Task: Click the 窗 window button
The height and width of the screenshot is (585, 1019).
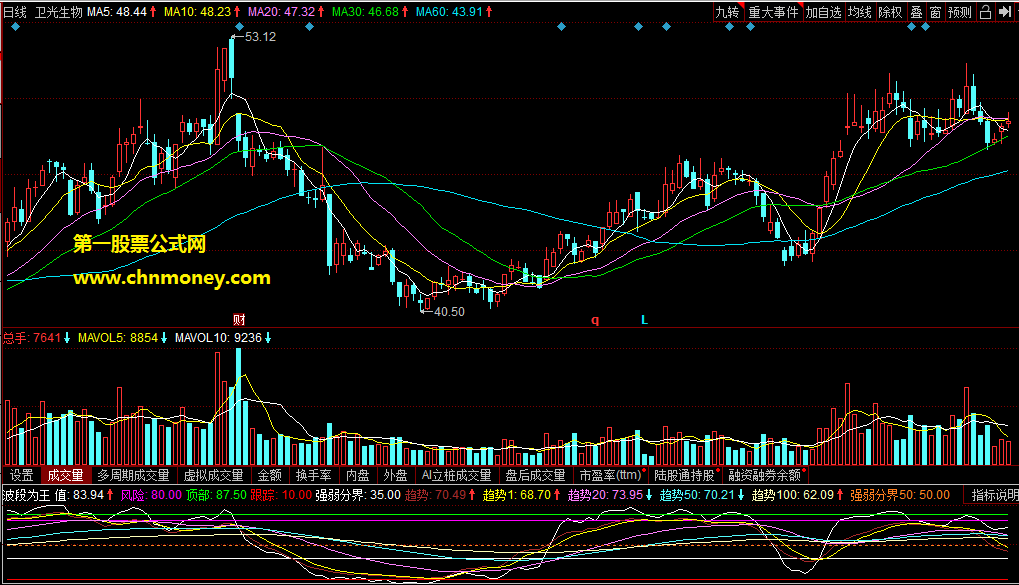Action: tap(935, 12)
